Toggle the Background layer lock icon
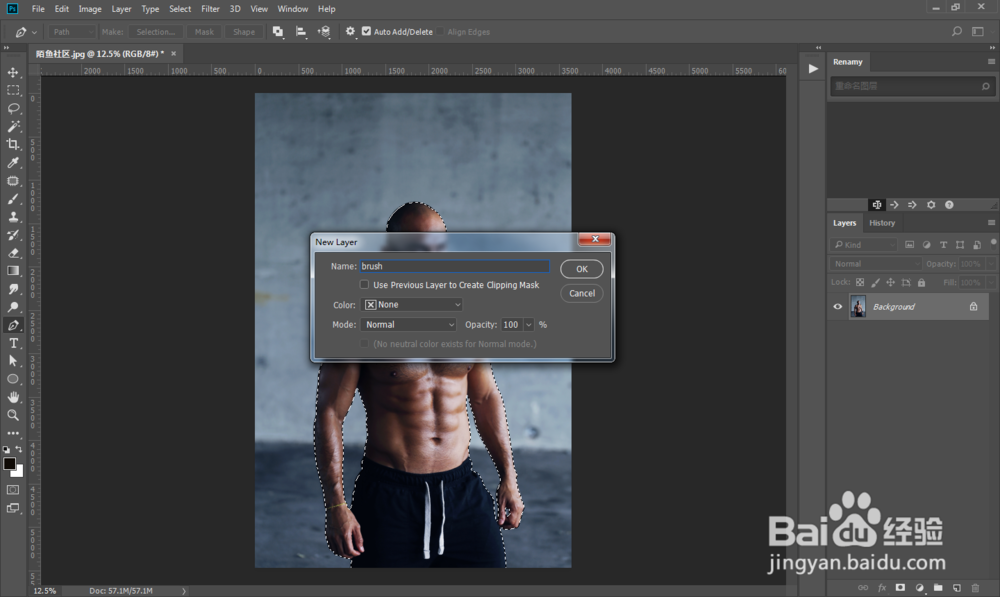1000x597 pixels. click(973, 307)
